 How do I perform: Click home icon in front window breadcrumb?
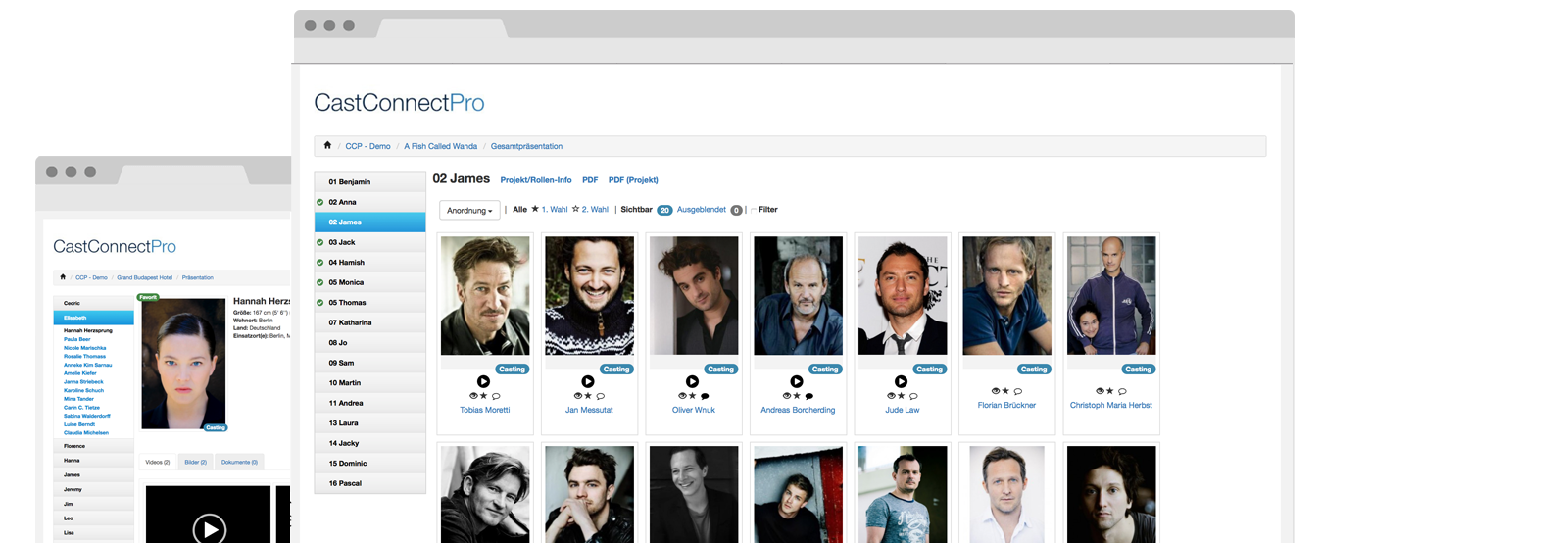point(327,145)
